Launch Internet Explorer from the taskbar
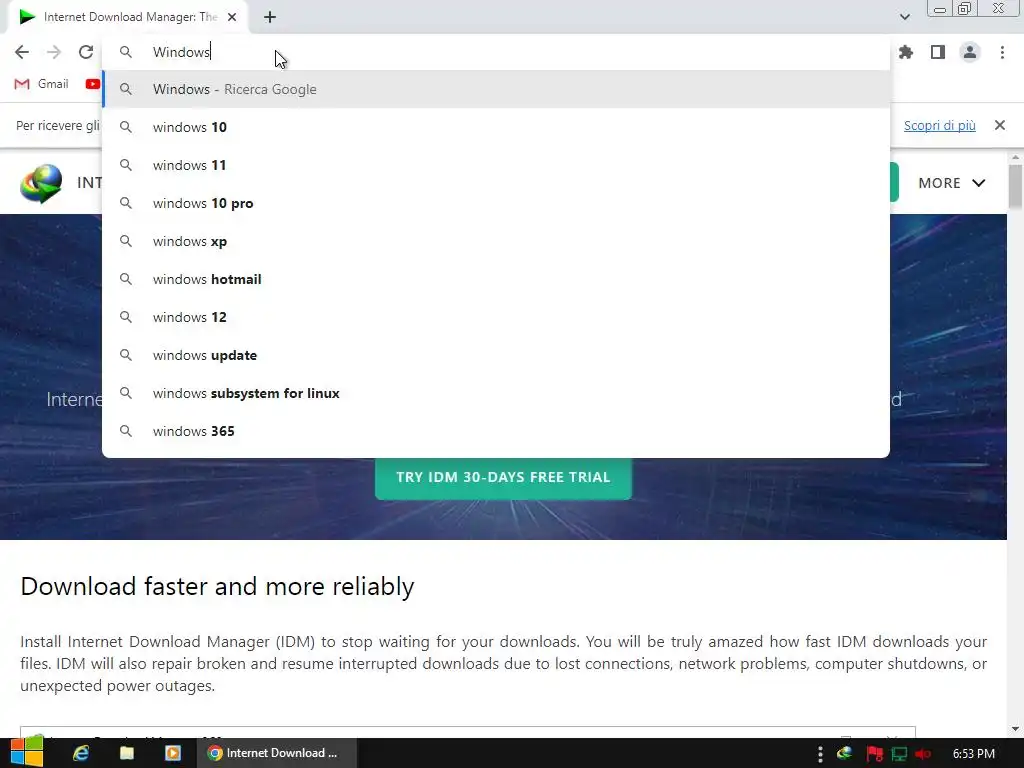Image resolution: width=1024 pixels, height=768 pixels. coord(81,753)
